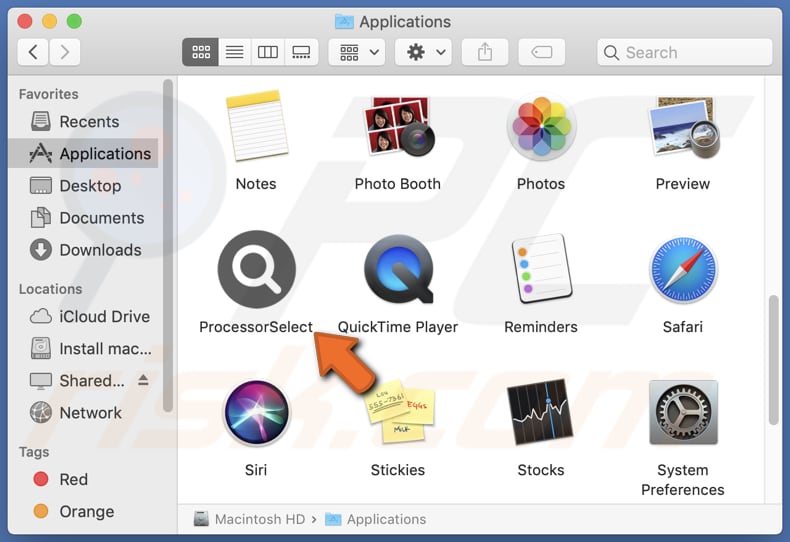Click Applications in the path bar
The height and width of the screenshot is (542, 790).
(x=376, y=519)
